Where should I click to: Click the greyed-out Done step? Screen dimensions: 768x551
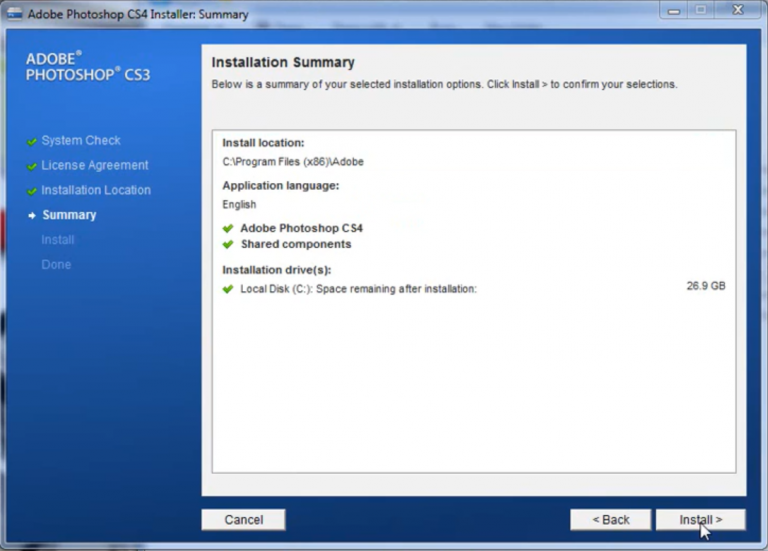pos(56,265)
